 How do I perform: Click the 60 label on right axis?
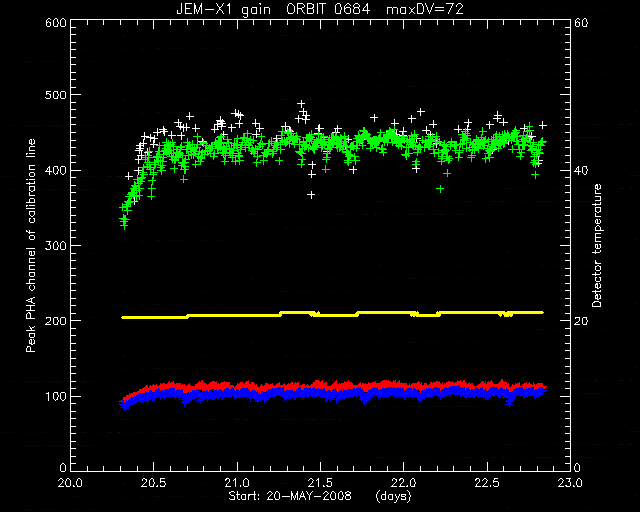coord(581,22)
